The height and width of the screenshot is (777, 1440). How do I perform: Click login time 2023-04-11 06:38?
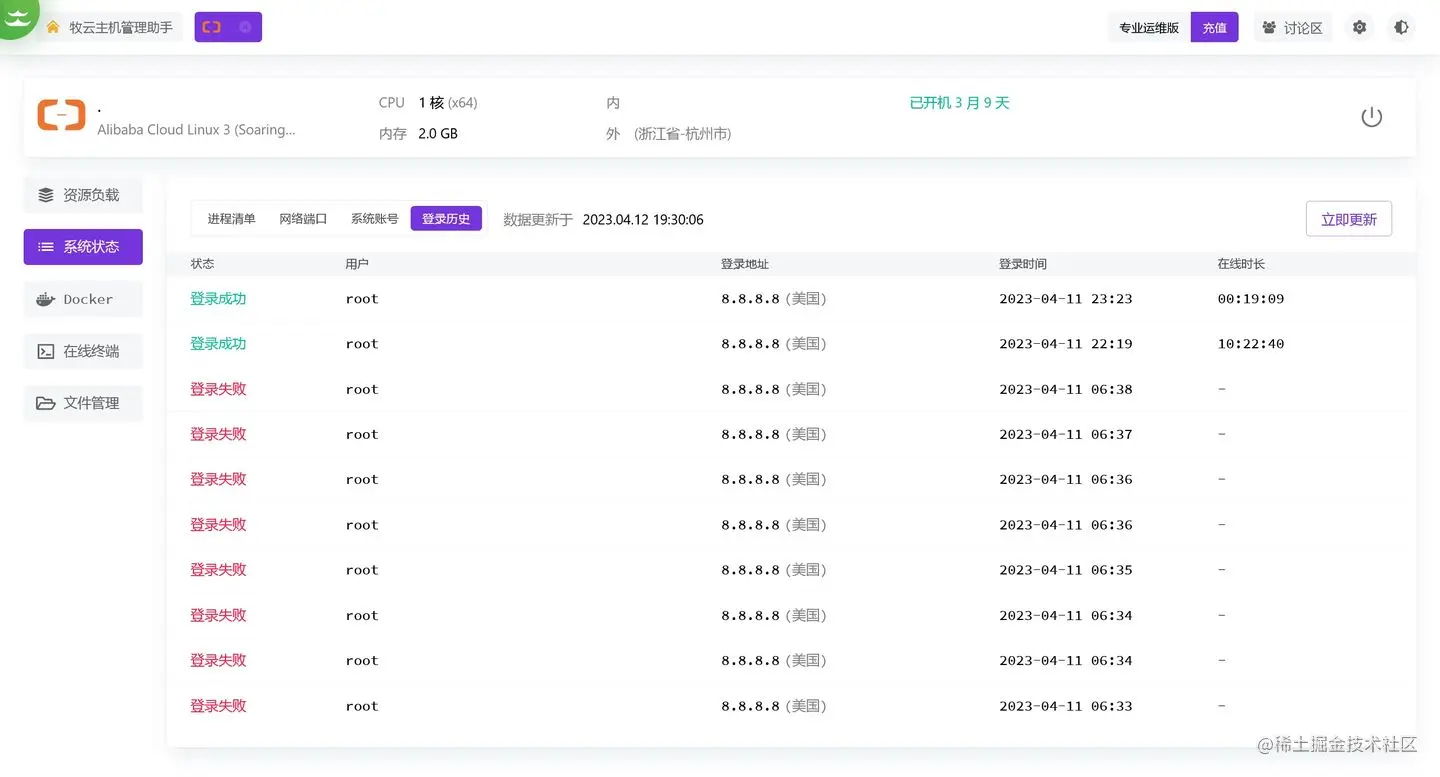pos(1066,389)
